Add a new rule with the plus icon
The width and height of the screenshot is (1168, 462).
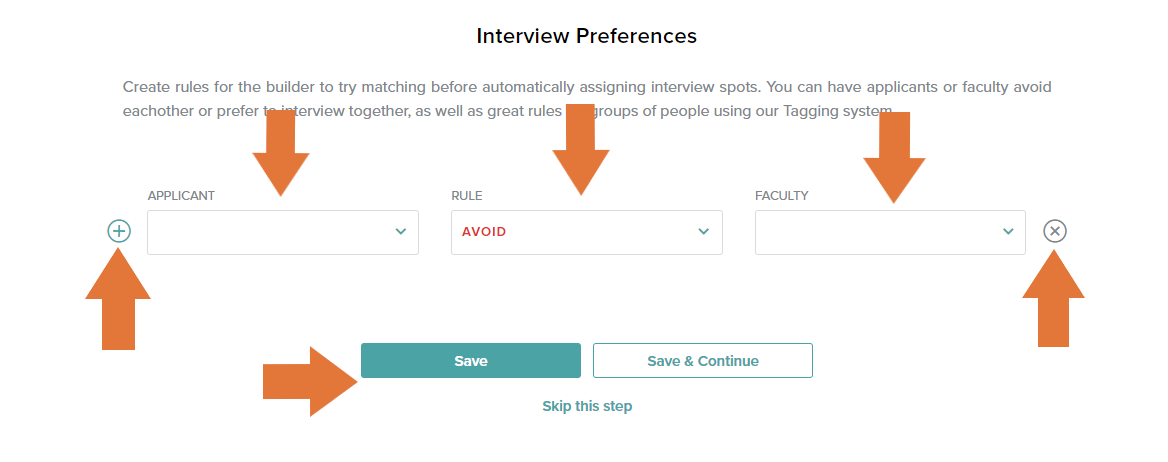[119, 231]
